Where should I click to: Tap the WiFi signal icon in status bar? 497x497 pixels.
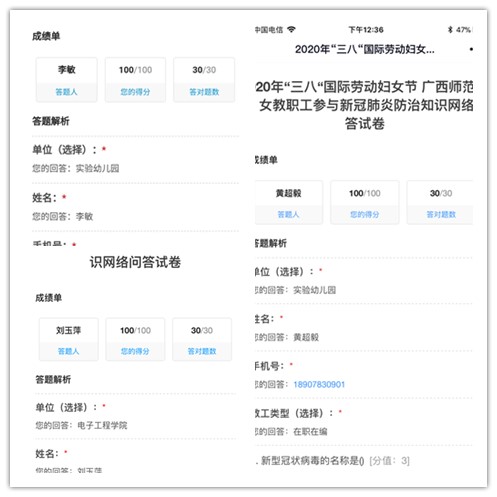pyautogui.click(x=291, y=30)
